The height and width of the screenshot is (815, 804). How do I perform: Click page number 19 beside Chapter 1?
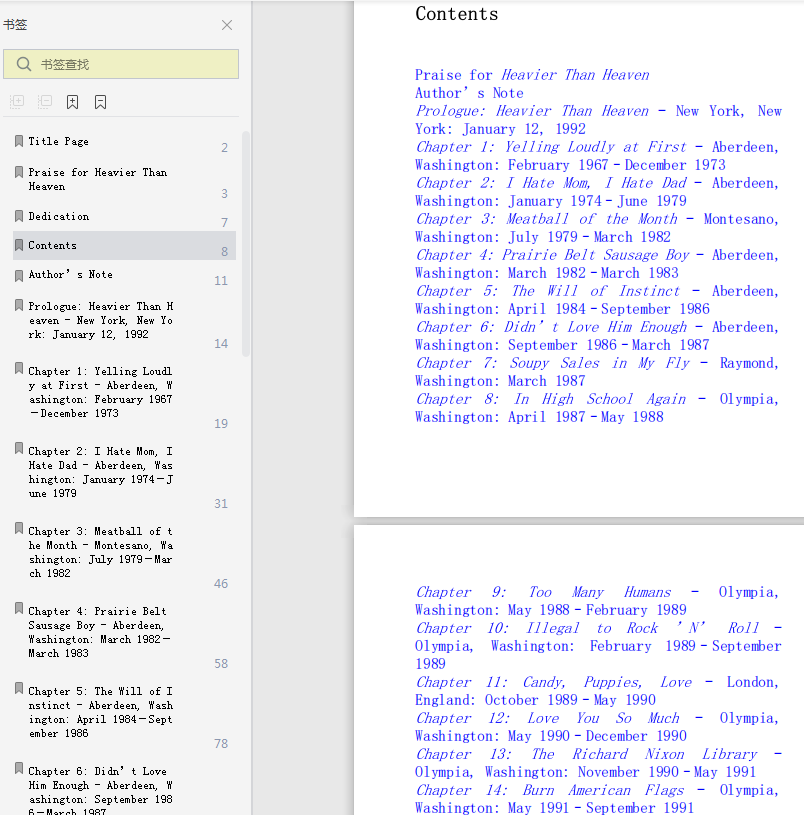click(221, 424)
